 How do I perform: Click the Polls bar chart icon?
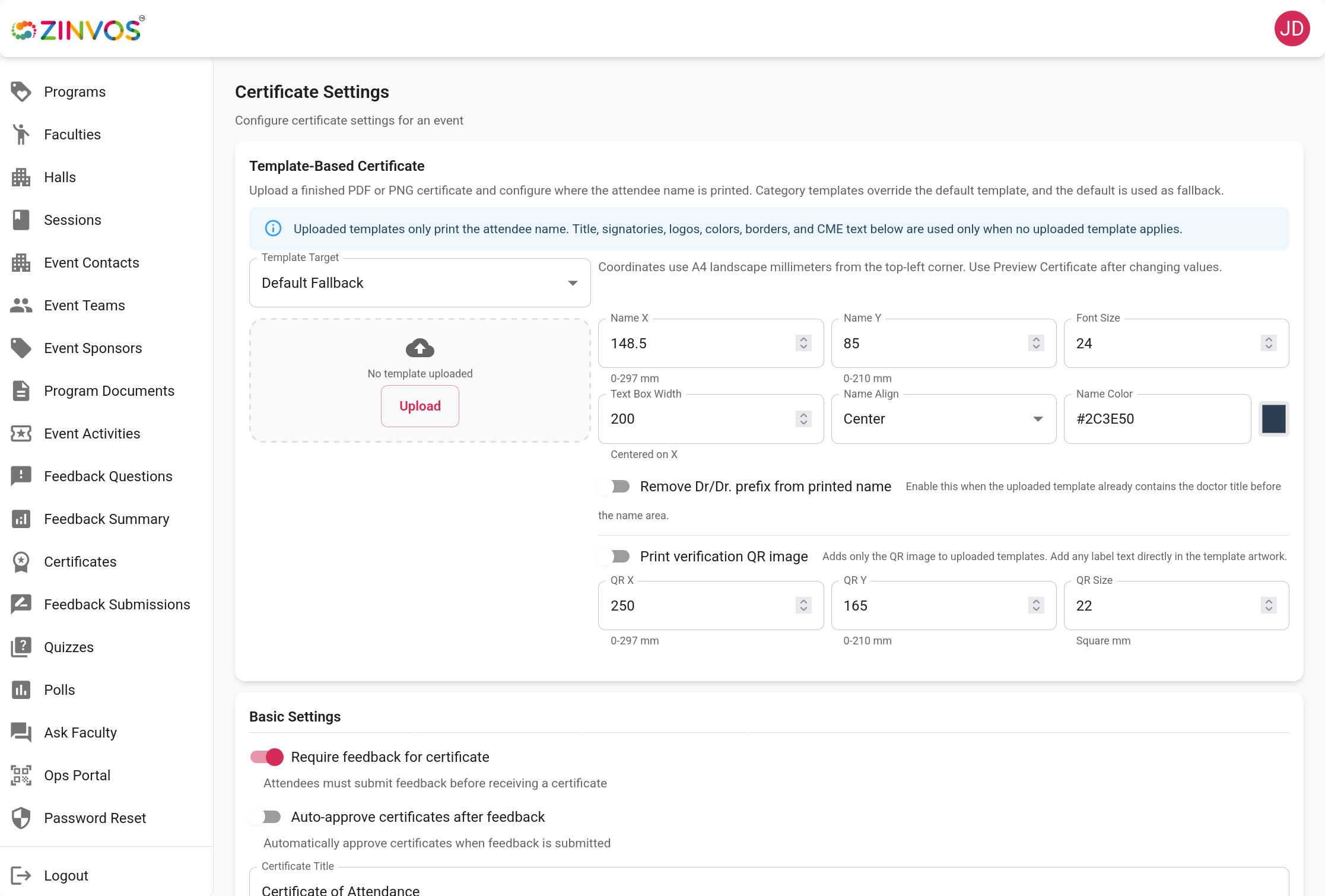(21, 690)
